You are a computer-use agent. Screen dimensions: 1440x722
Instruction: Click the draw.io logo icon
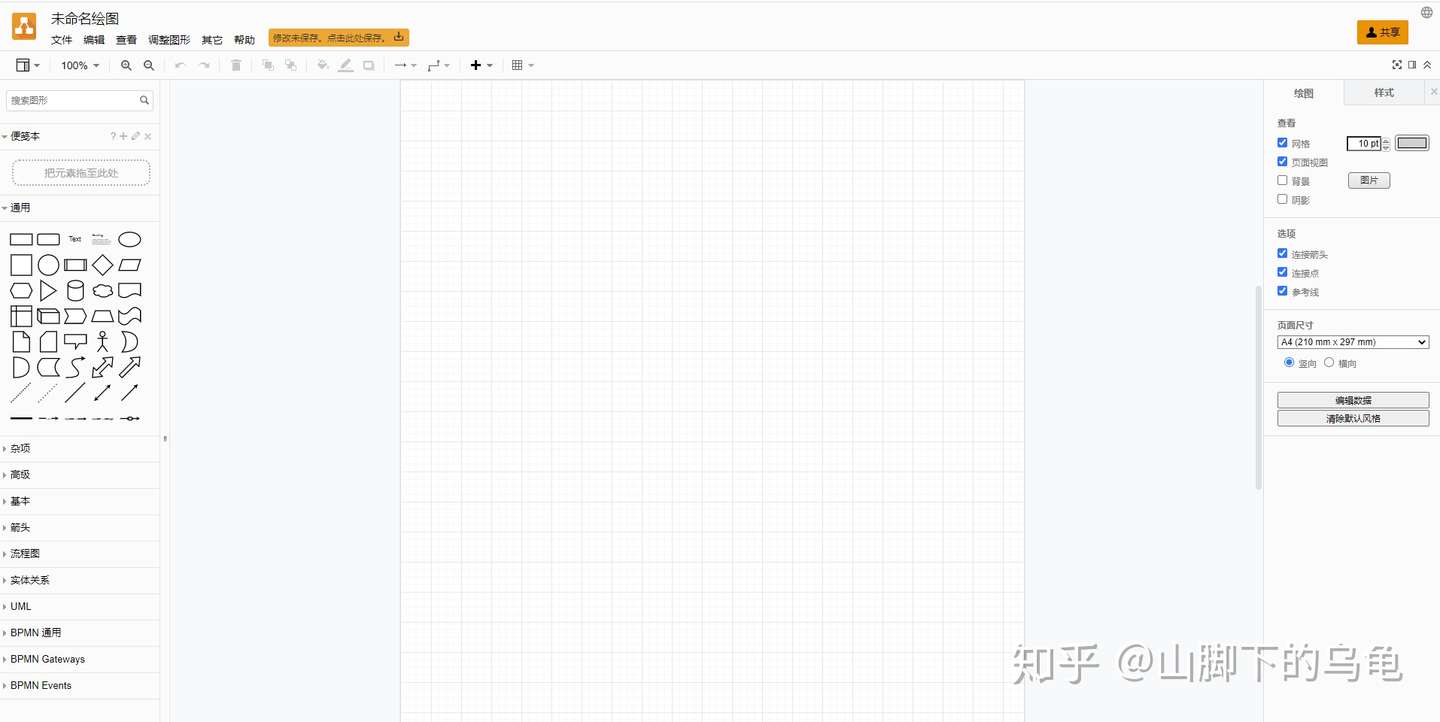pos(24,27)
